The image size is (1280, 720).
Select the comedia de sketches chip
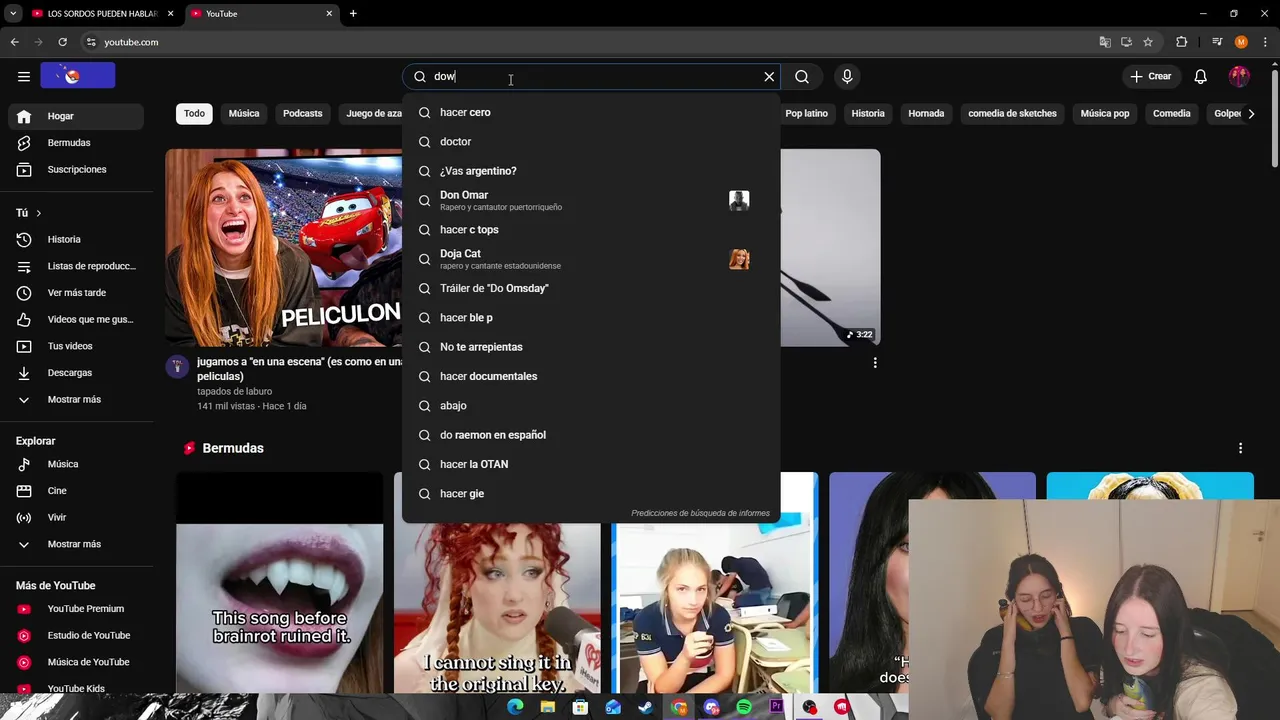[x=1012, y=113]
